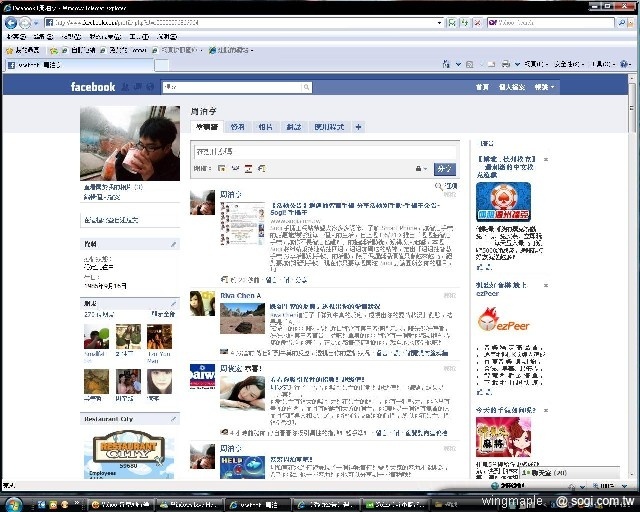Image resolution: width=640 pixels, height=512 pixels.
Task: Open the 安全性 (Safety) command bar menu
Action: (569, 64)
